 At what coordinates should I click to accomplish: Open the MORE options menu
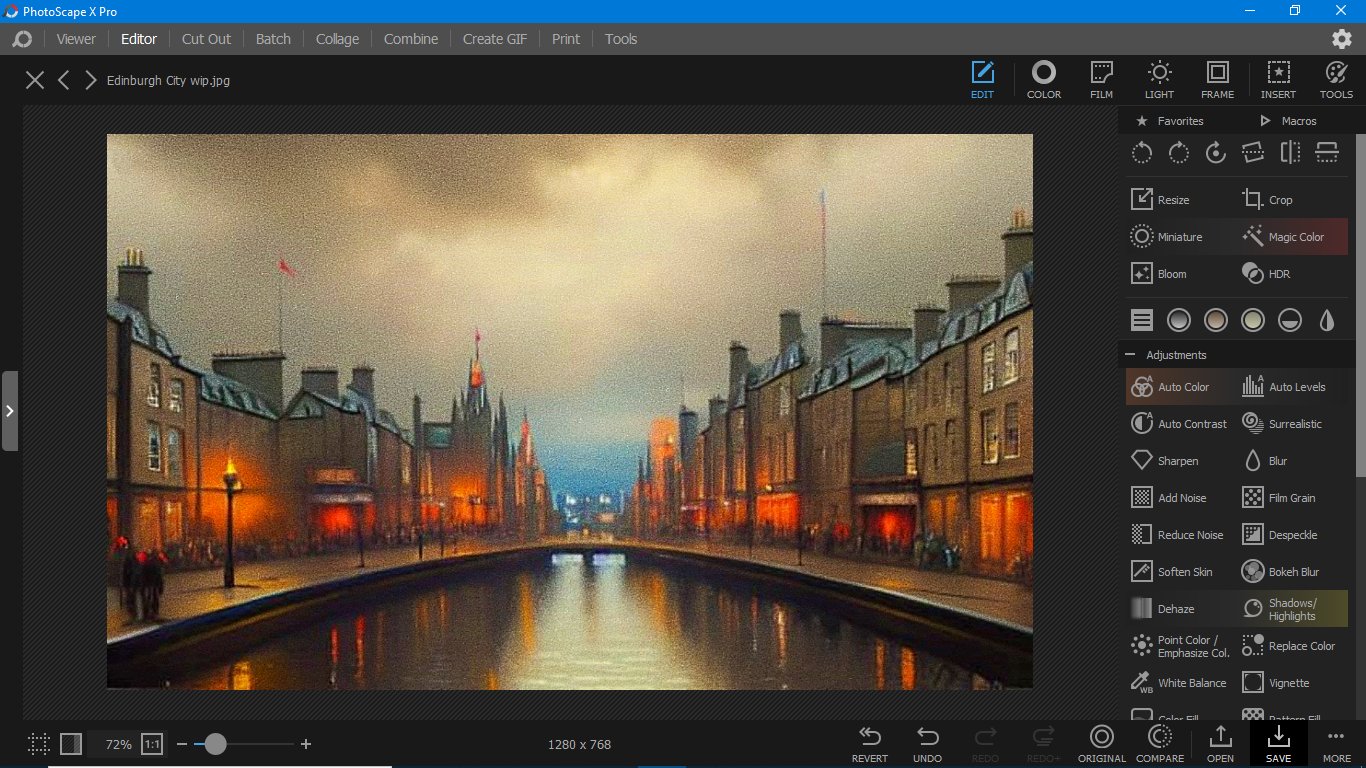click(x=1336, y=744)
